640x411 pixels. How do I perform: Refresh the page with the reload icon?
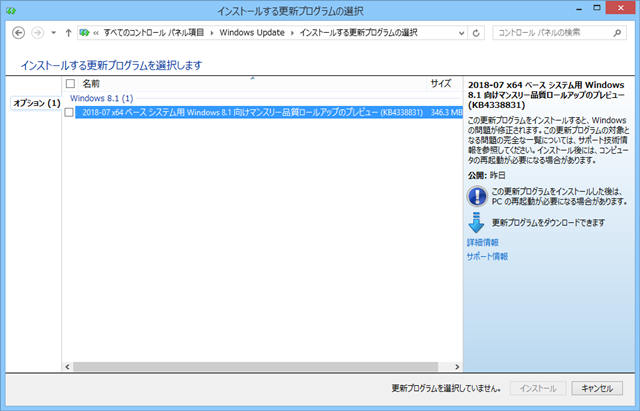click(476, 33)
